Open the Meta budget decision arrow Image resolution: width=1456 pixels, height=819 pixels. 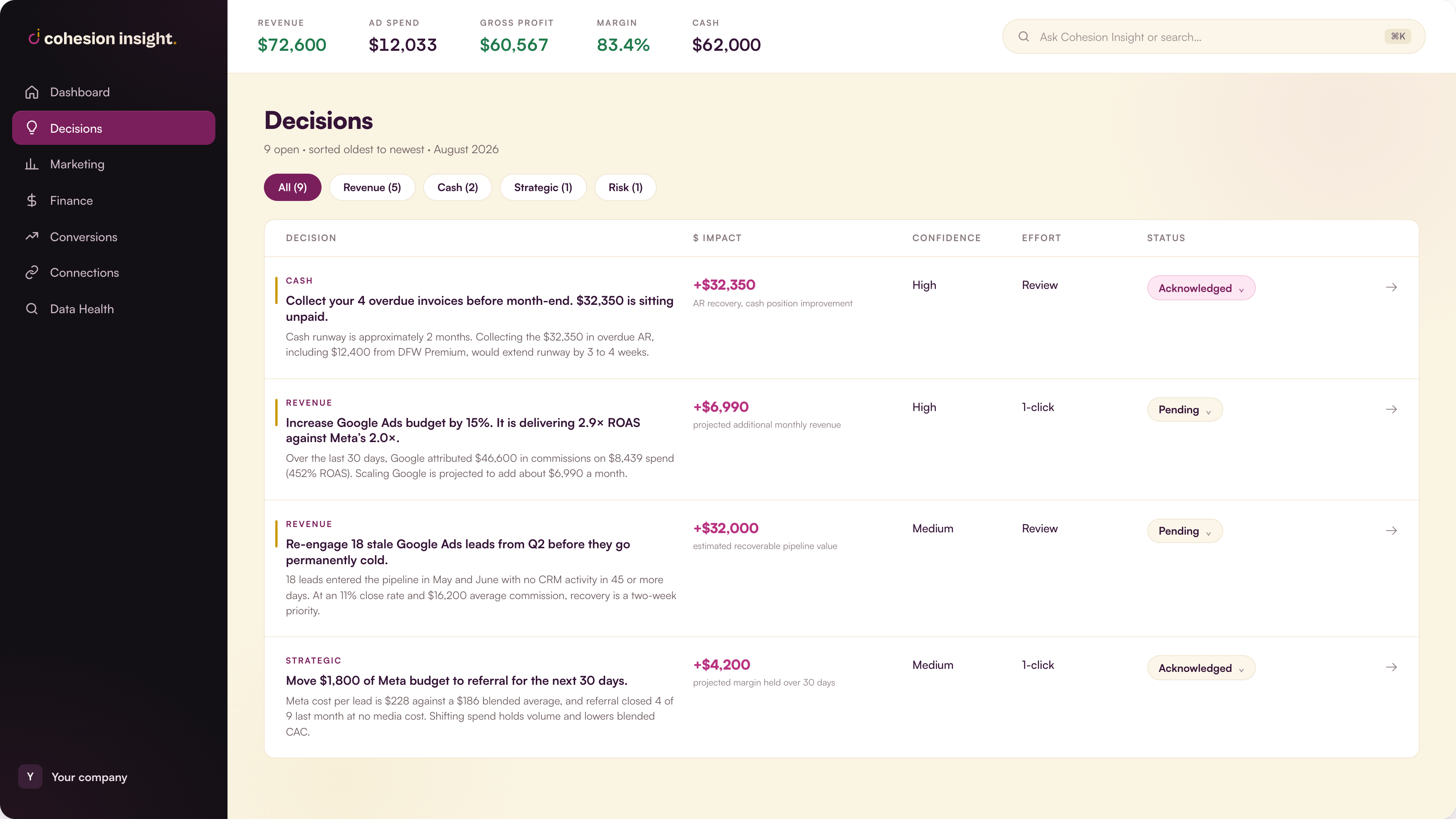[1392, 667]
